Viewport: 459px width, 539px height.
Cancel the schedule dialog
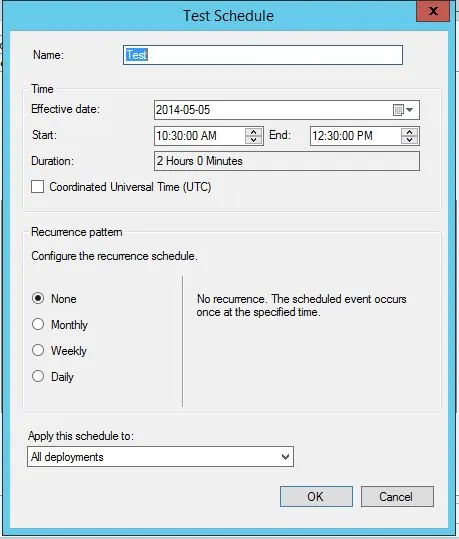397,496
